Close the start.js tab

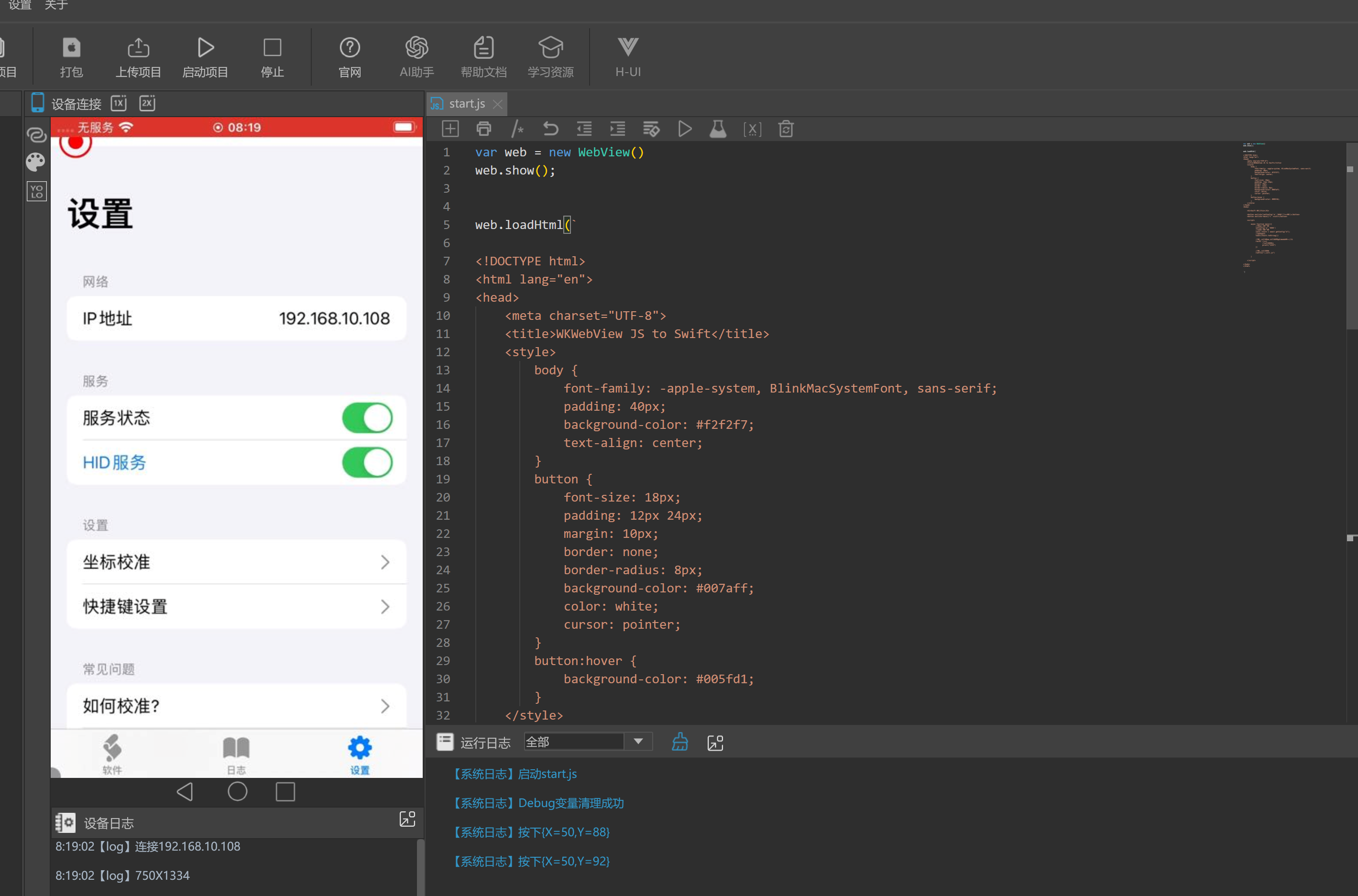click(x=498, y=104)
